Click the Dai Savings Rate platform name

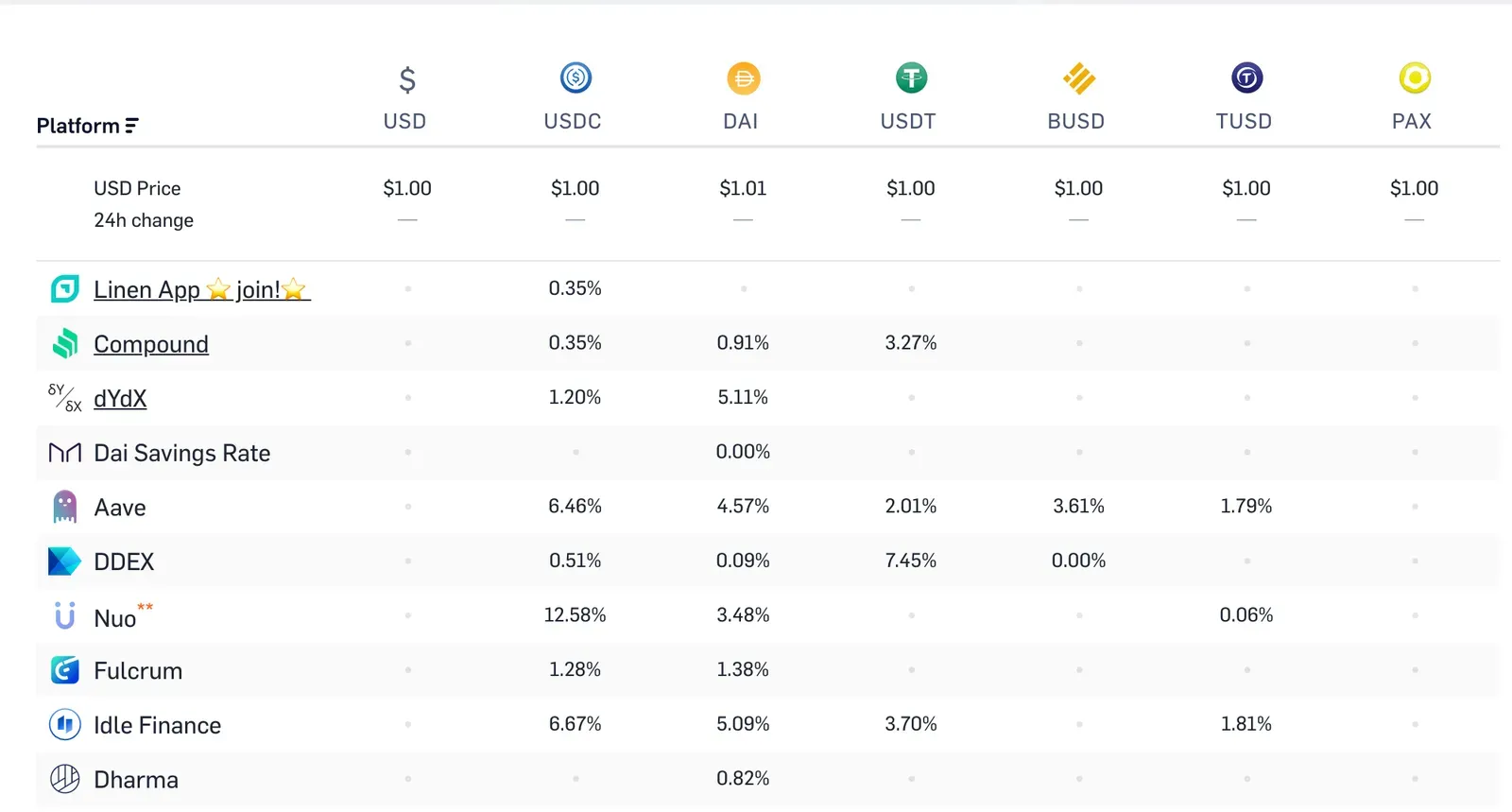[x=182, y=454]
